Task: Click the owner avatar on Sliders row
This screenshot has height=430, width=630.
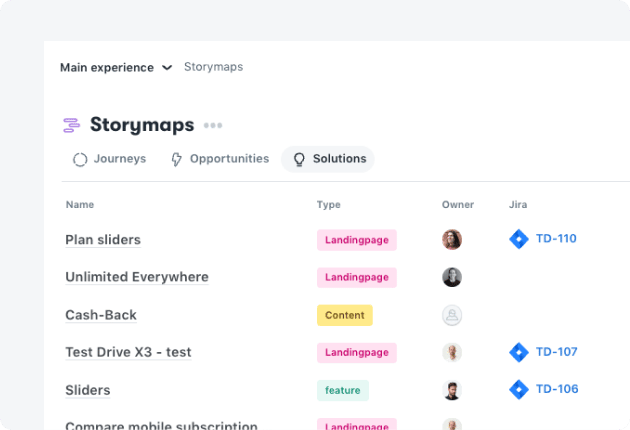Action: [x=452, y=390]
